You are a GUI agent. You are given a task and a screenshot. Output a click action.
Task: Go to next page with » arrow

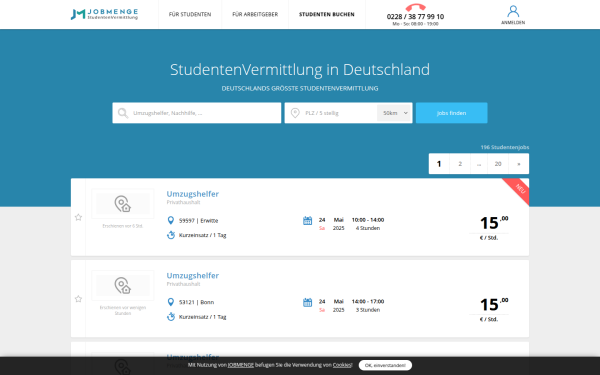[x=519, y=164]
